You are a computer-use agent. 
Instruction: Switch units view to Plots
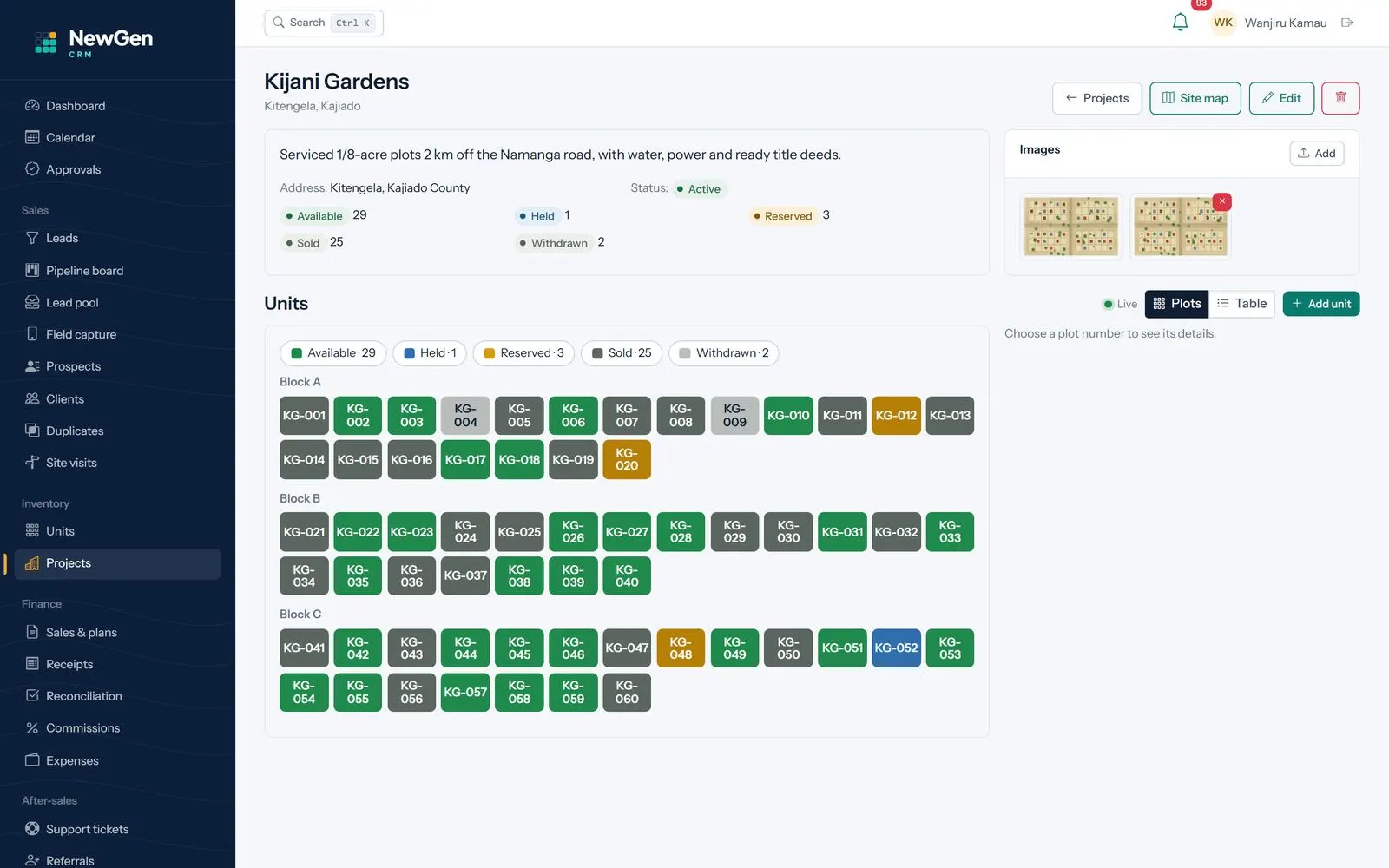coord(1177,304)
